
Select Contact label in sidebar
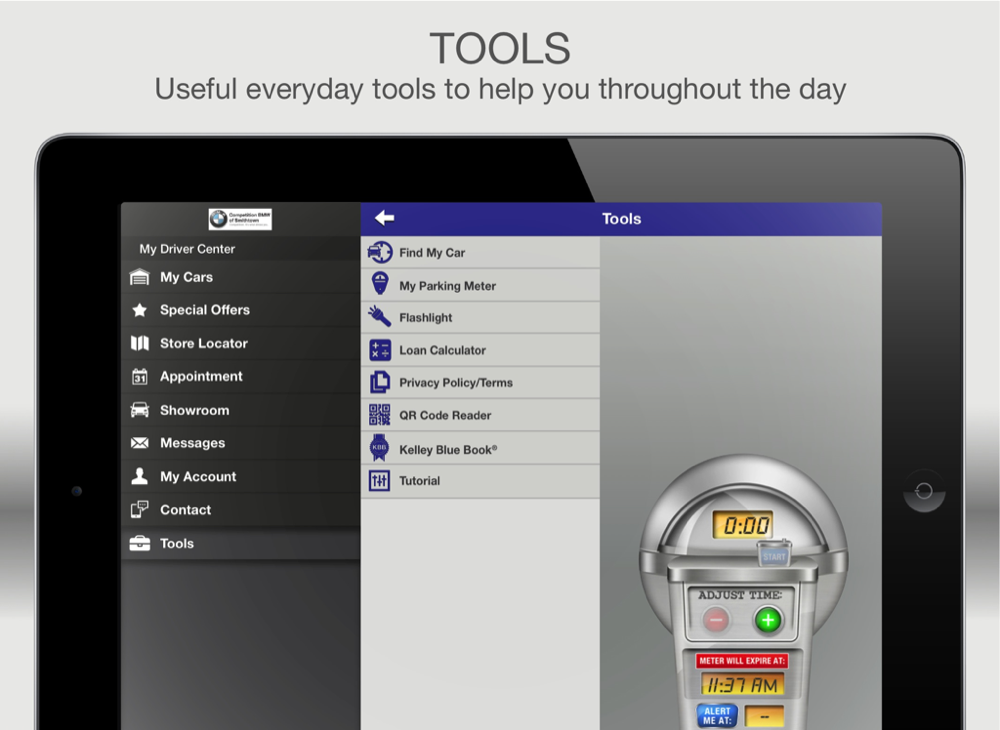pyautogui.click(x=185, y=509)
